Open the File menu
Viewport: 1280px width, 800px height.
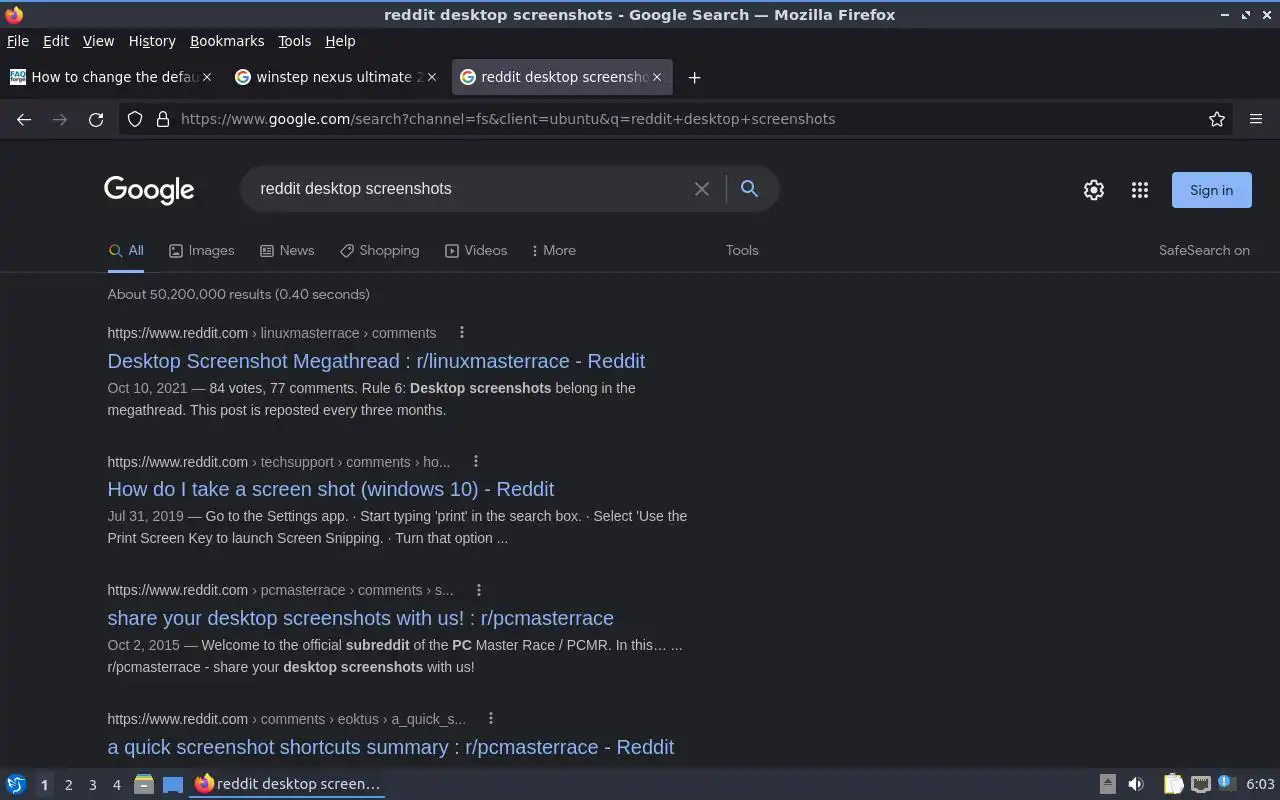[x=18, y=41]
